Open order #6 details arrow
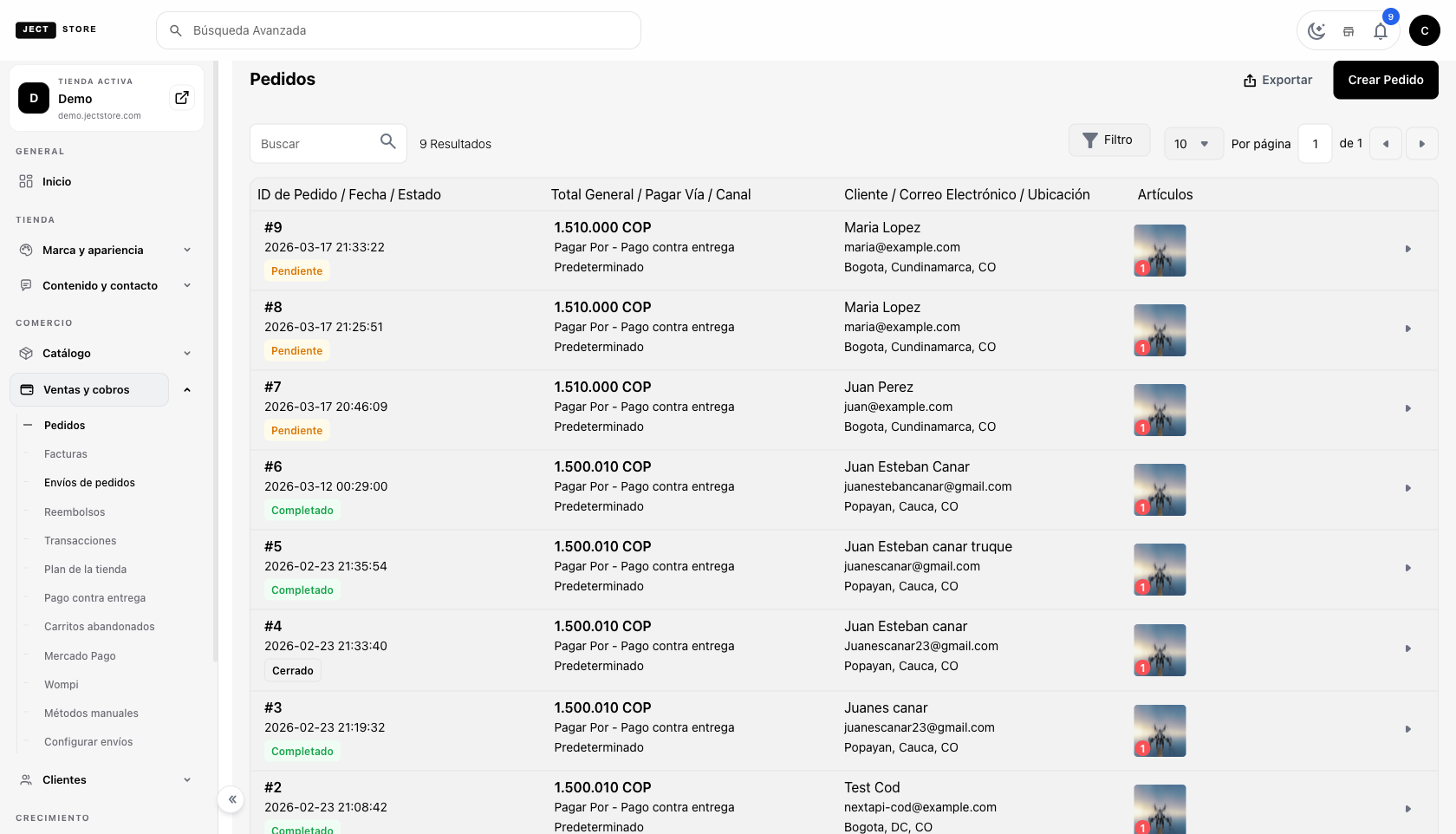1456x834 pixels. point(1408,488)
